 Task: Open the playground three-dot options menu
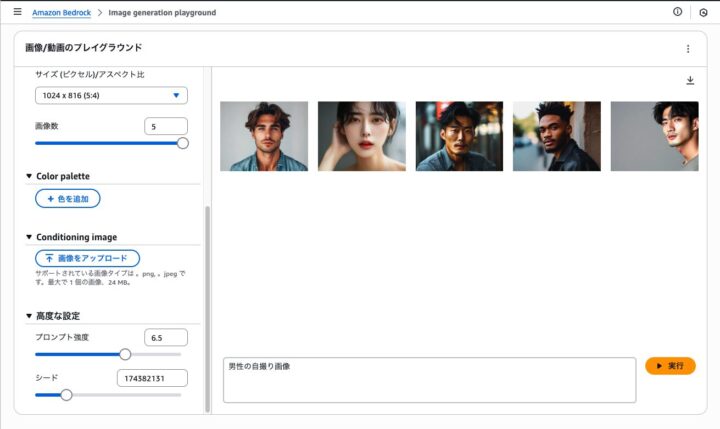(x=688, y=48)
